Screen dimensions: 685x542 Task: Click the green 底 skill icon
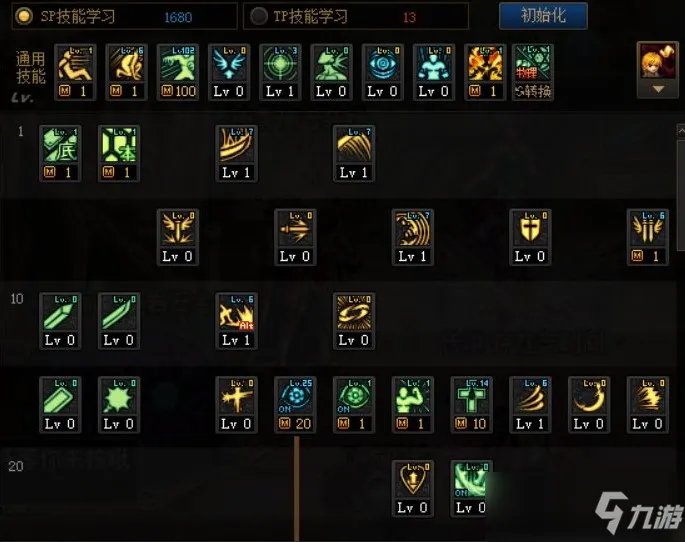click(60, 153)
